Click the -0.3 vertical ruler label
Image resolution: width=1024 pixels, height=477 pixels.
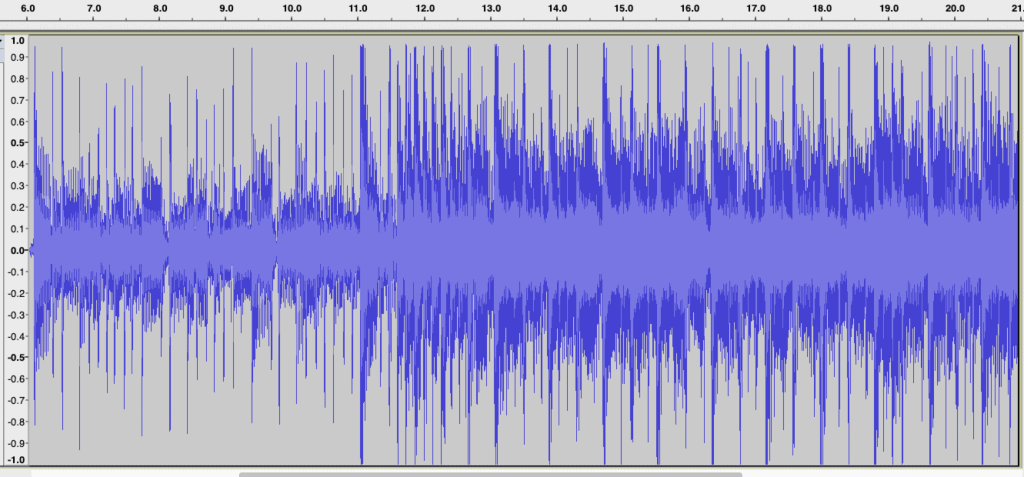point(16,315)
